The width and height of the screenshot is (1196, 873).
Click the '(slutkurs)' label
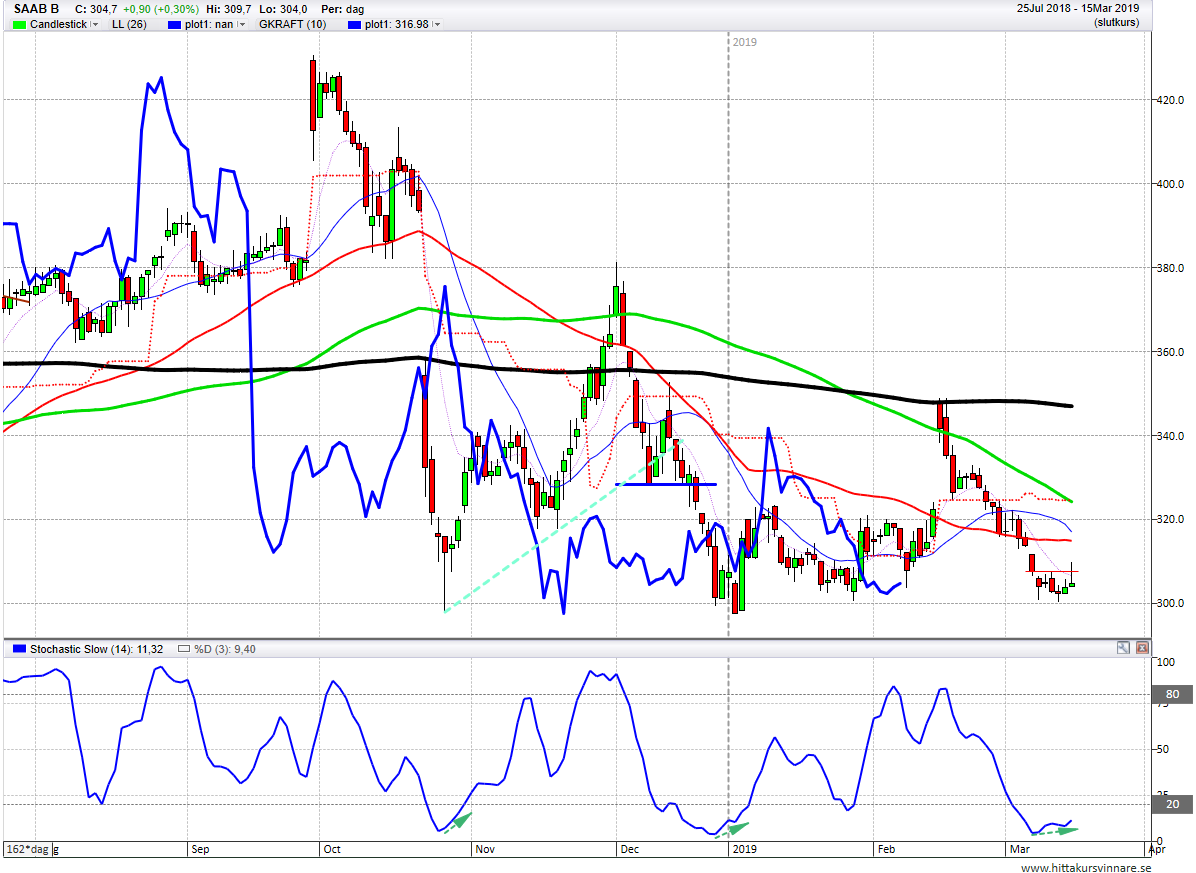pyautogui.click(x=1117, y=23)
